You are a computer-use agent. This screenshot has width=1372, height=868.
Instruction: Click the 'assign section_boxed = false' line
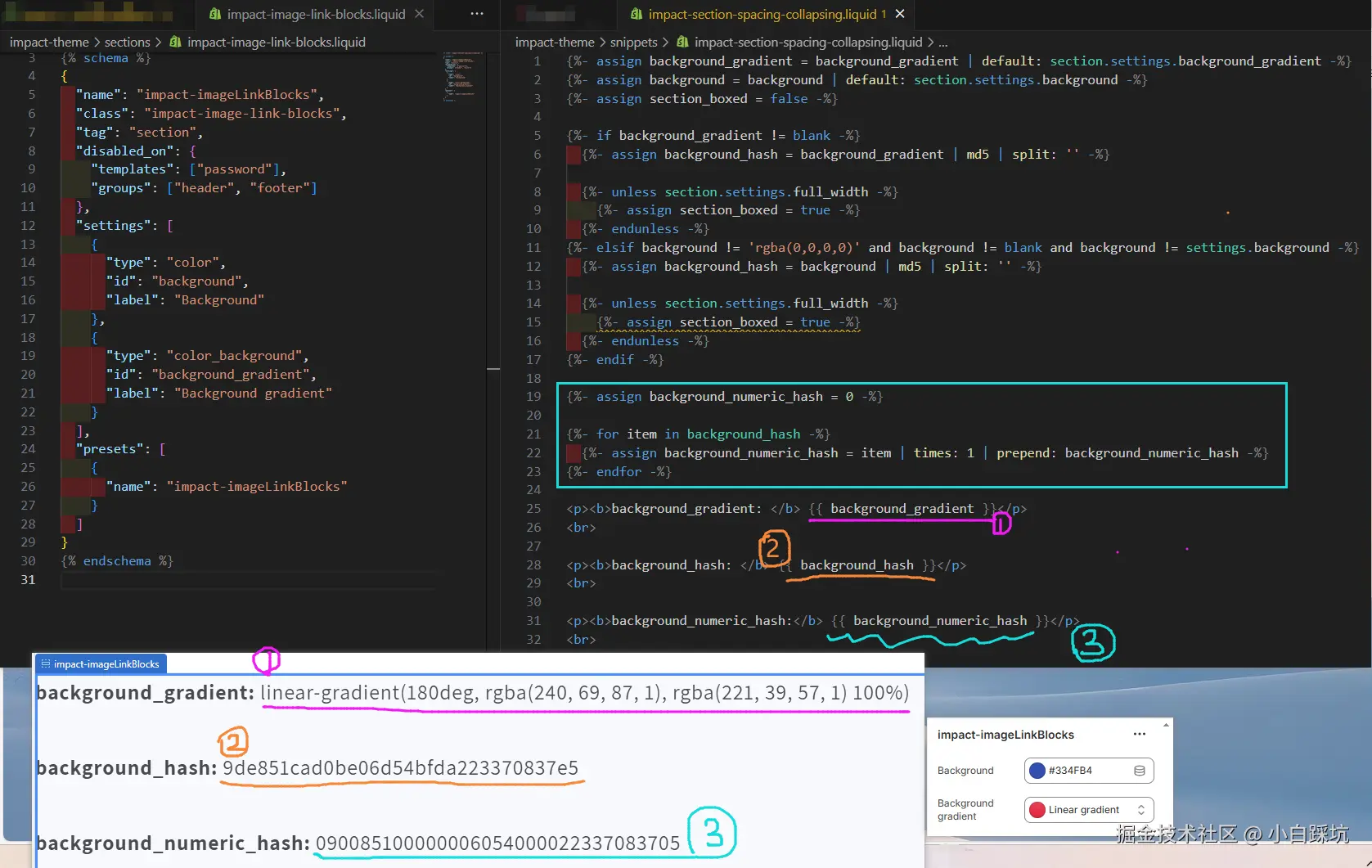pos(702,99)
